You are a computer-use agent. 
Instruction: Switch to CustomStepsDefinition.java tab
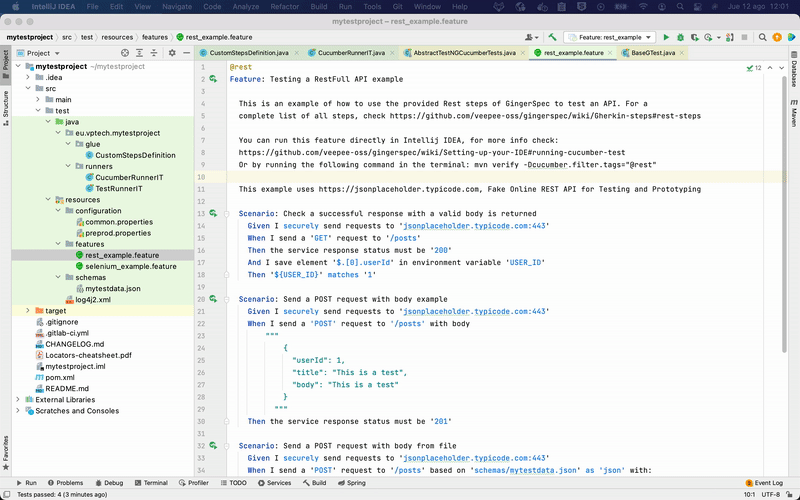(249, 53)
